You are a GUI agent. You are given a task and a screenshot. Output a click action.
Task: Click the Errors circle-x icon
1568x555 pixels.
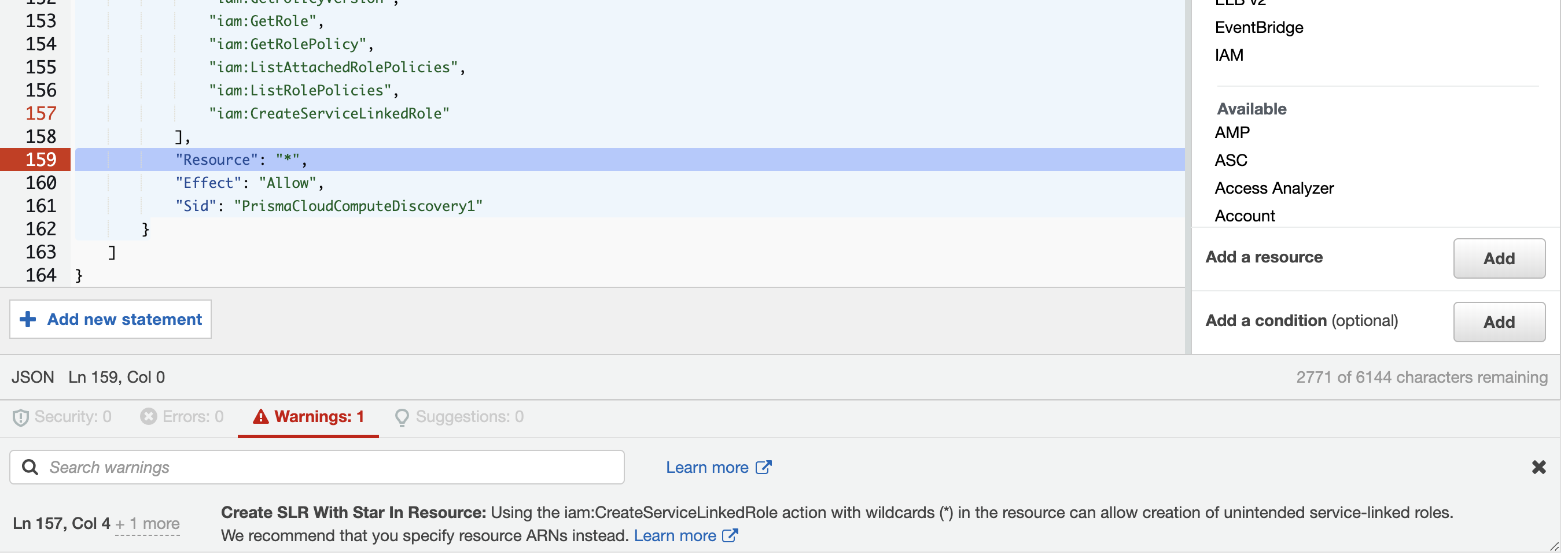pos(149,417)
